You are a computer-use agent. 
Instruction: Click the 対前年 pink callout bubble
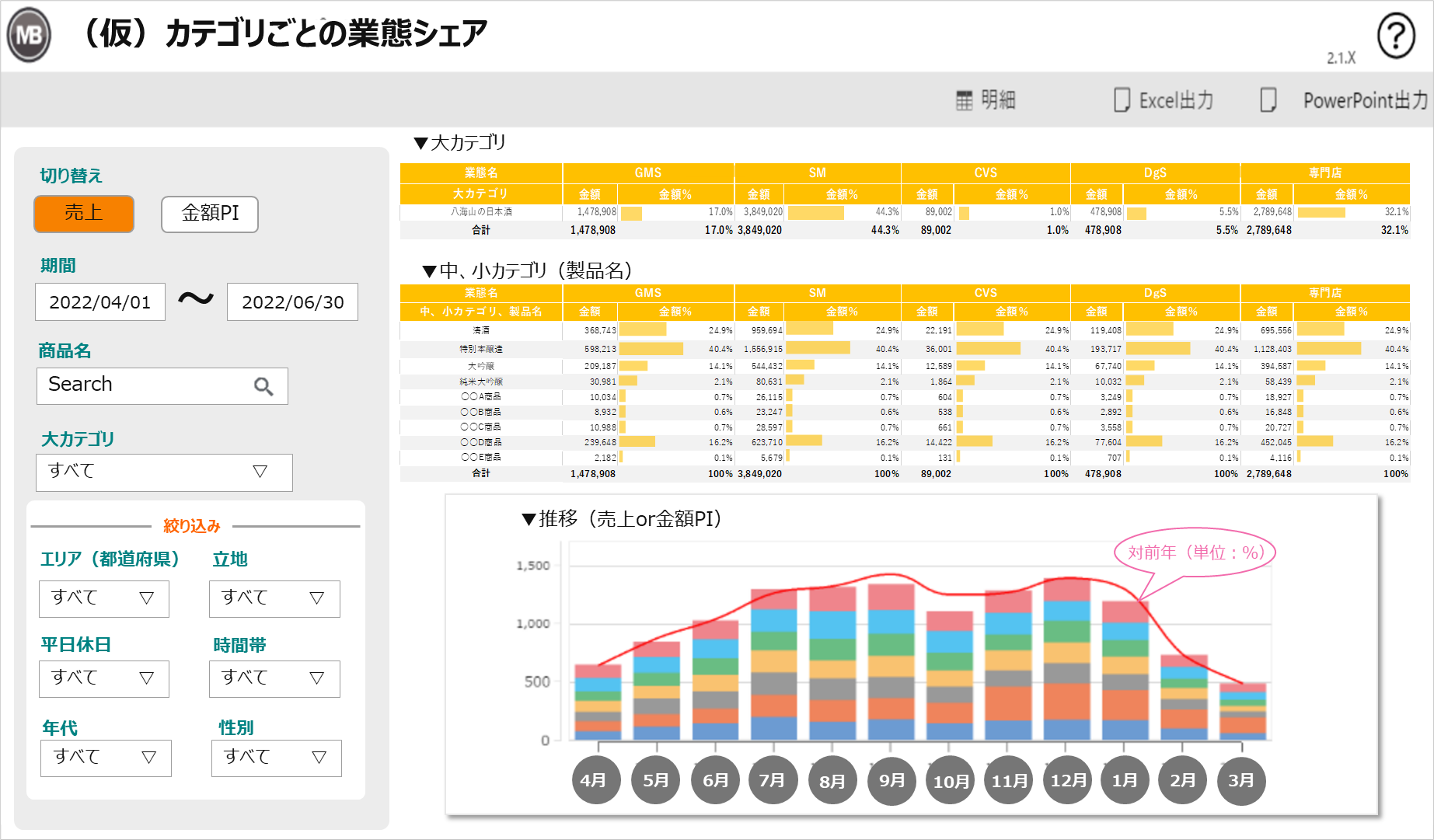1195,552
